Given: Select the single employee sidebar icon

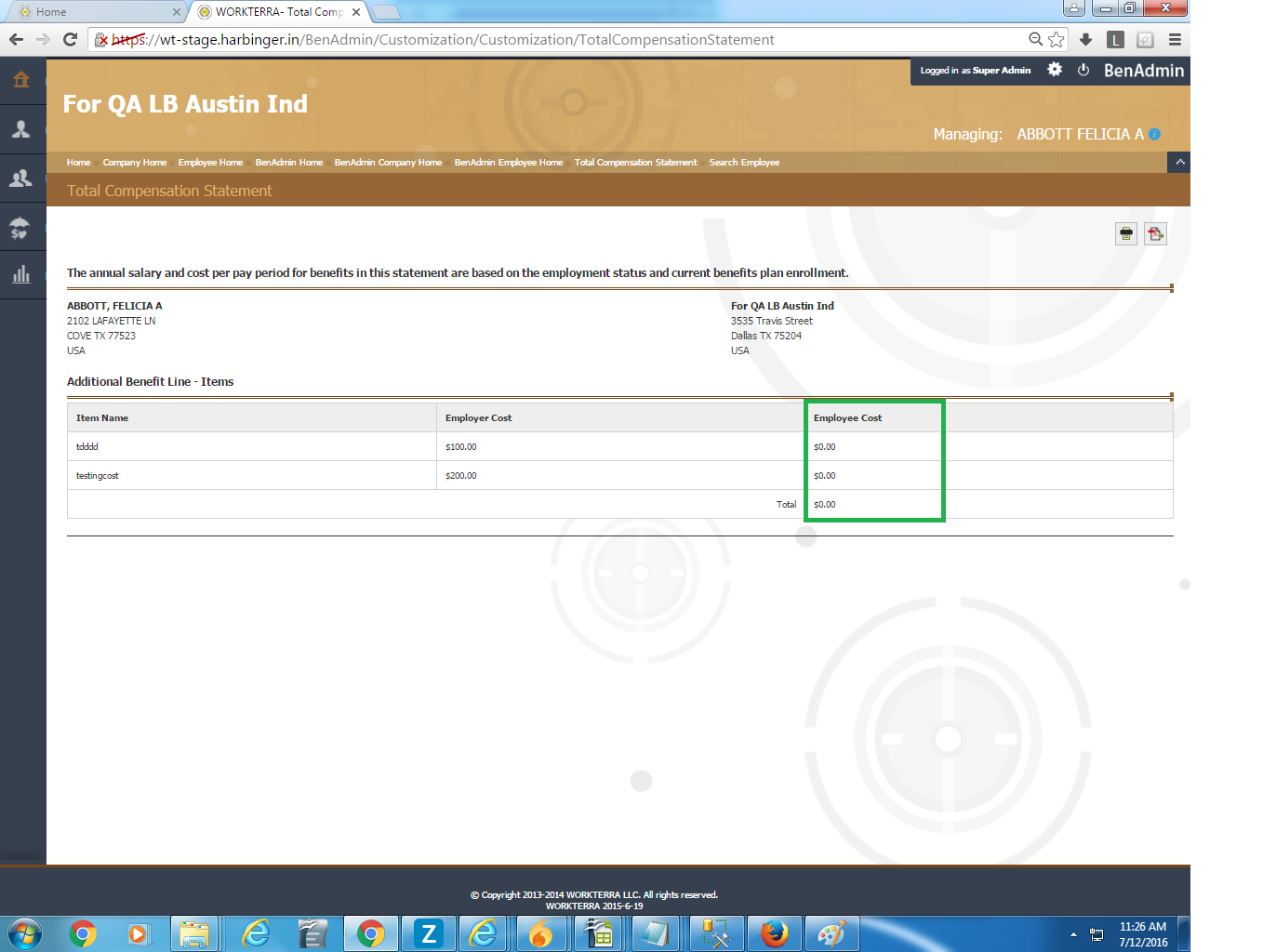Looking at the screenshot, I should pyautogui.click(x=21, y=129).
